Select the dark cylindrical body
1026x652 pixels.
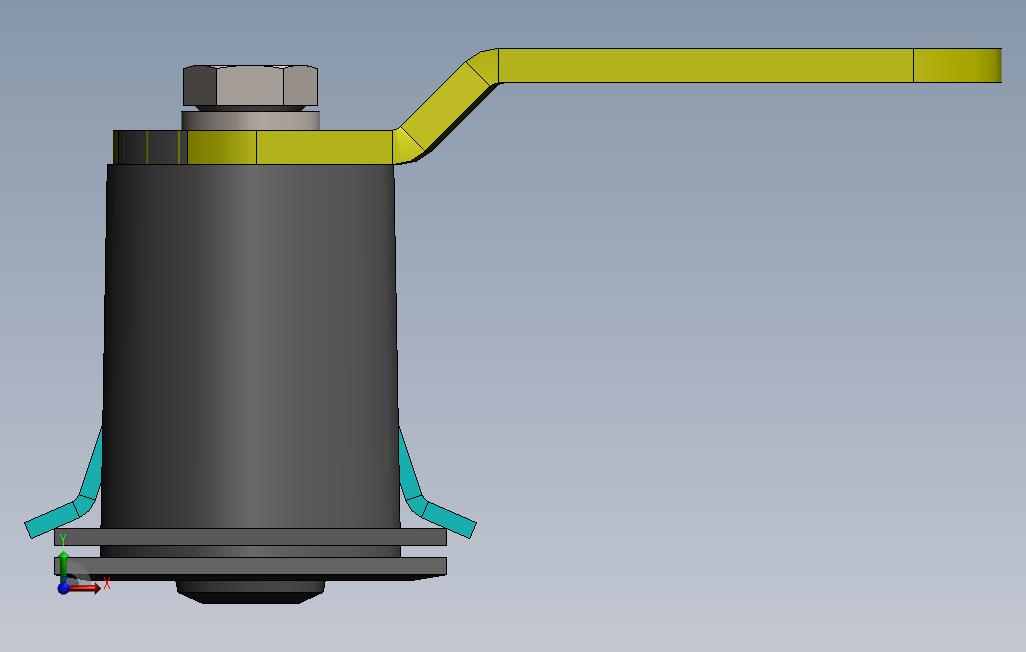[x=250, y=346]
